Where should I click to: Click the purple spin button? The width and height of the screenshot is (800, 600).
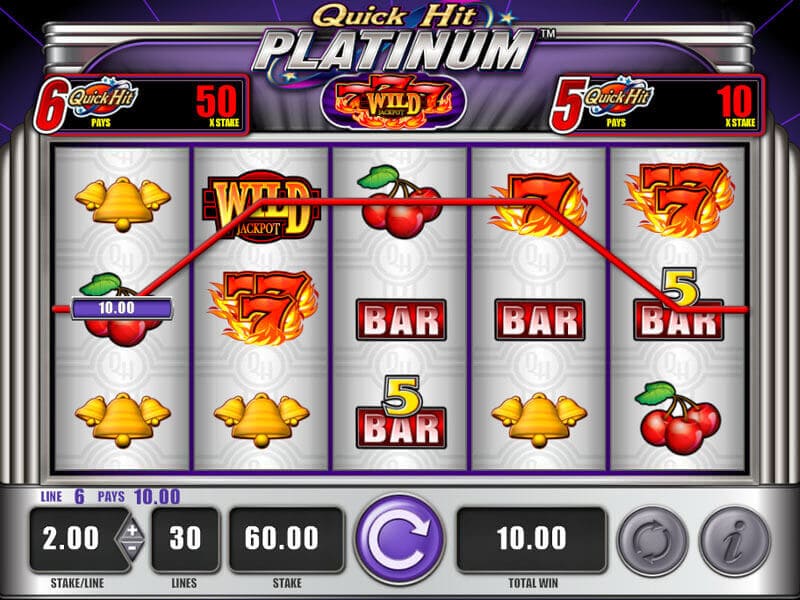[x=400, y=540]
